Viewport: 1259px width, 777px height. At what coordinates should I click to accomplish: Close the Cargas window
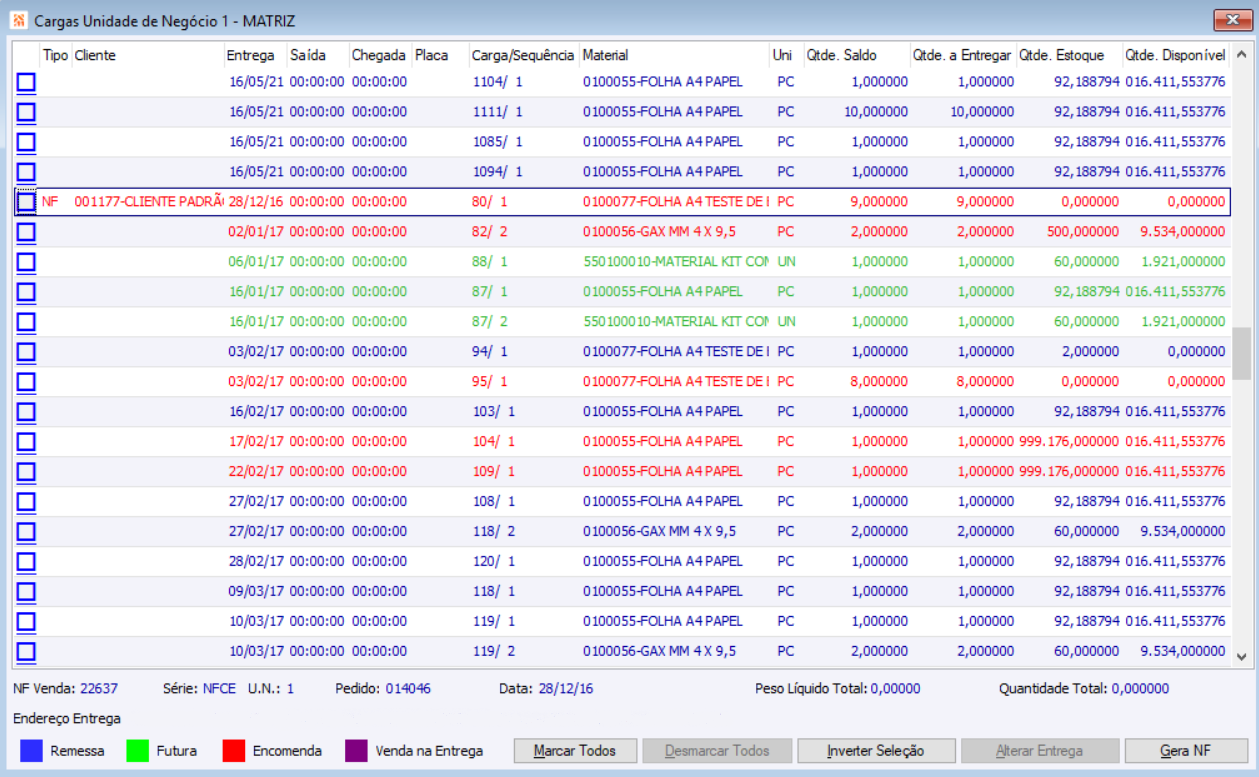pos(1233,20)
